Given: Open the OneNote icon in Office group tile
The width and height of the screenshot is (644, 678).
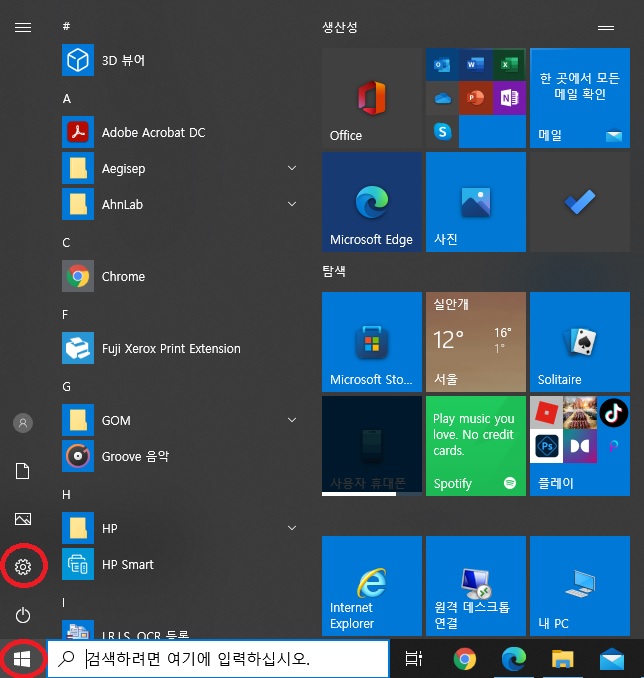Looking at the screenshot, I should (509, 98).
